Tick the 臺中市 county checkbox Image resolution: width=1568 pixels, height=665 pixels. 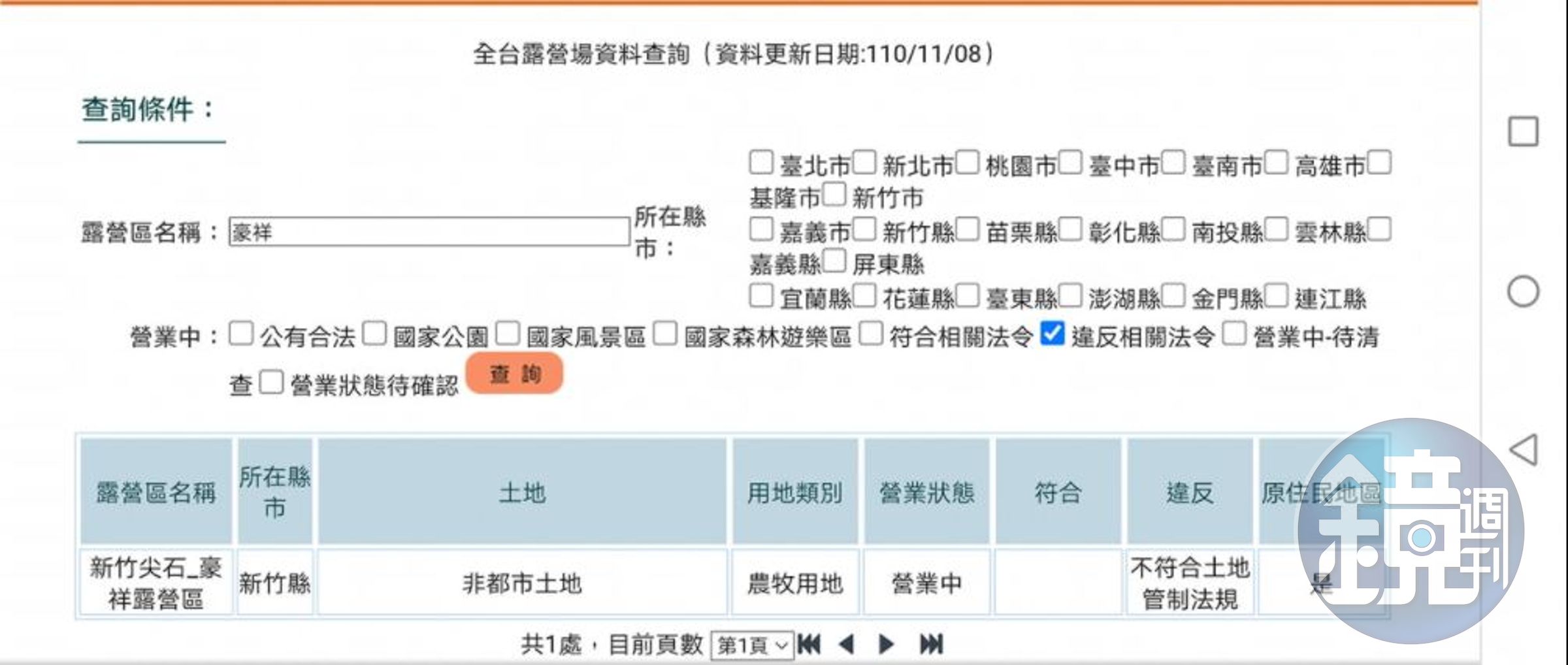tap(1070, 162)
